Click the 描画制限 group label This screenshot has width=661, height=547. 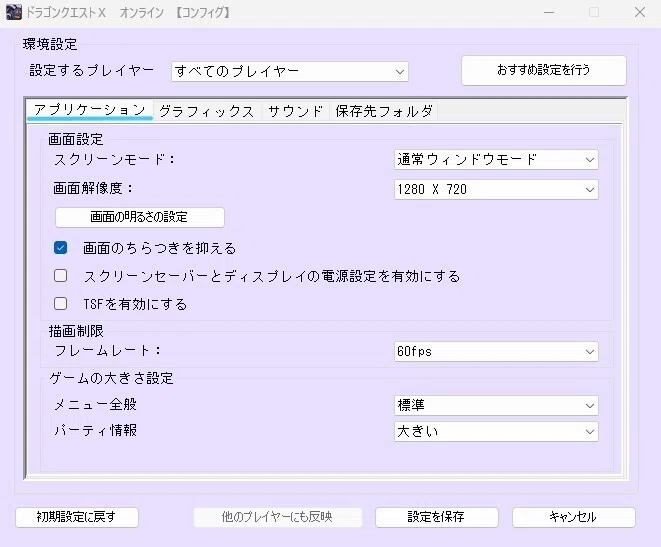click(76, 331)
